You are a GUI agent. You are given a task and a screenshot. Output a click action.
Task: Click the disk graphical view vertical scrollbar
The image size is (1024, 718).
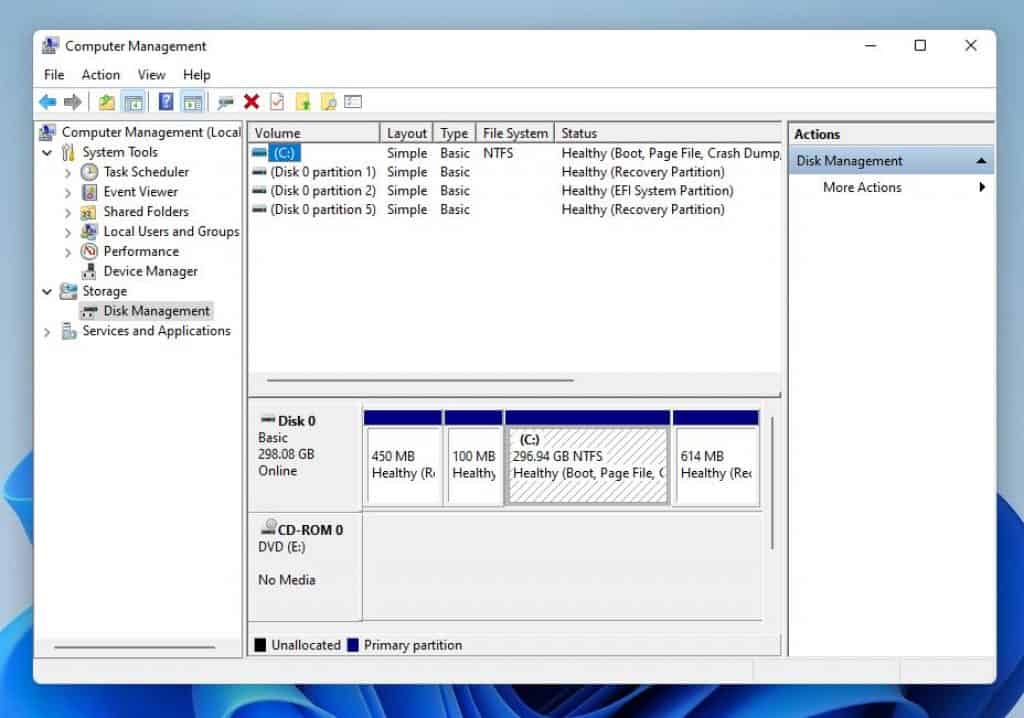[772, 483]
